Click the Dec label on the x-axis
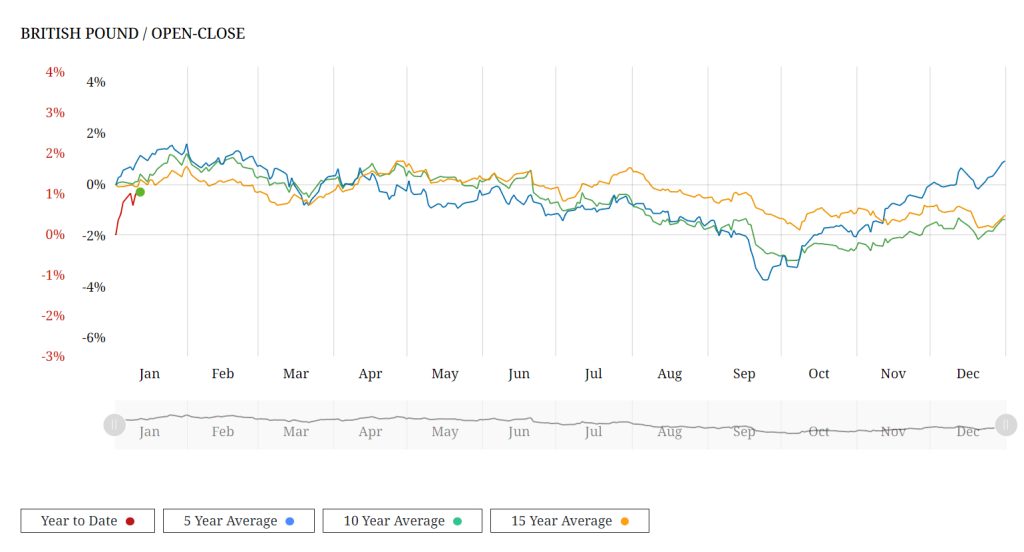The width and height of the screenshot is (1024, 552). [968, 374]
